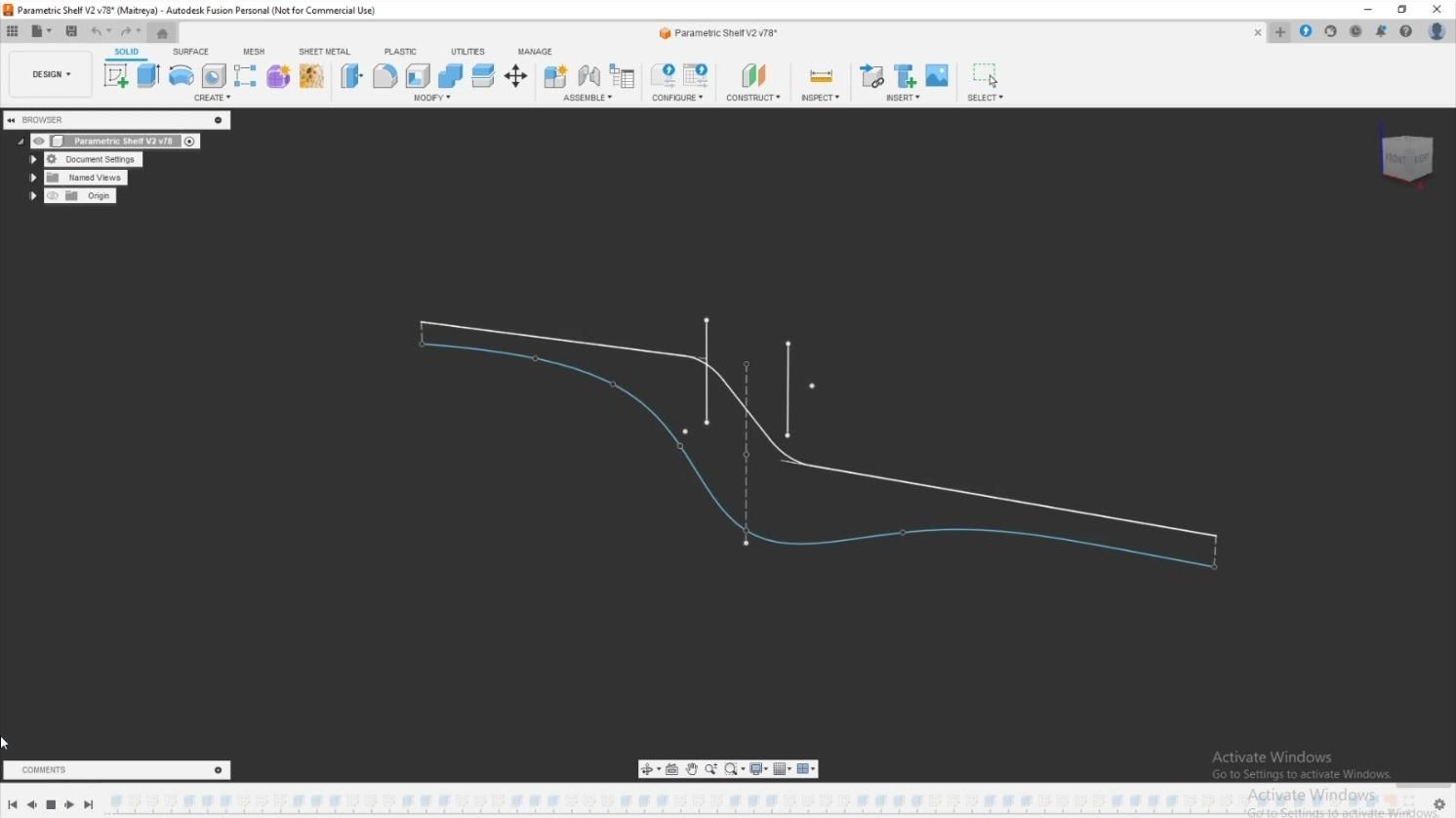Switch to the MANAGE tab
This screenshot has width=1456, height=818.
(x=535, y=52)
